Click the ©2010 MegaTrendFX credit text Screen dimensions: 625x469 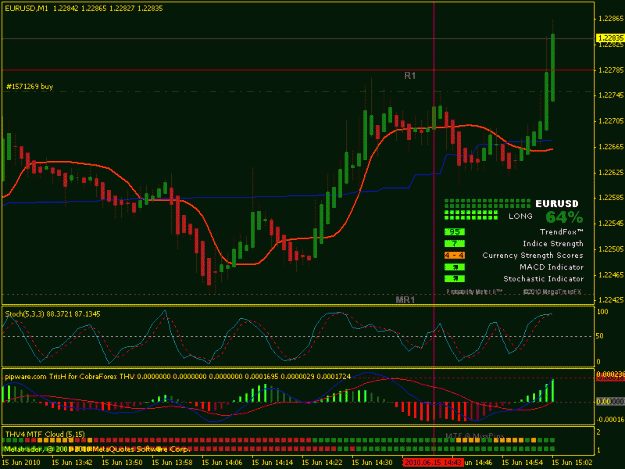pos(552,292)
